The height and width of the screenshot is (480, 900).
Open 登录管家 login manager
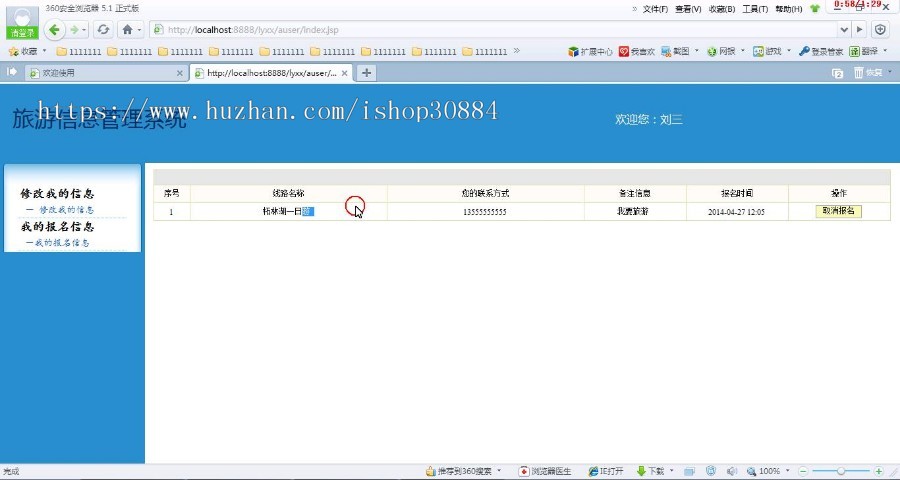tap(821, 51)
